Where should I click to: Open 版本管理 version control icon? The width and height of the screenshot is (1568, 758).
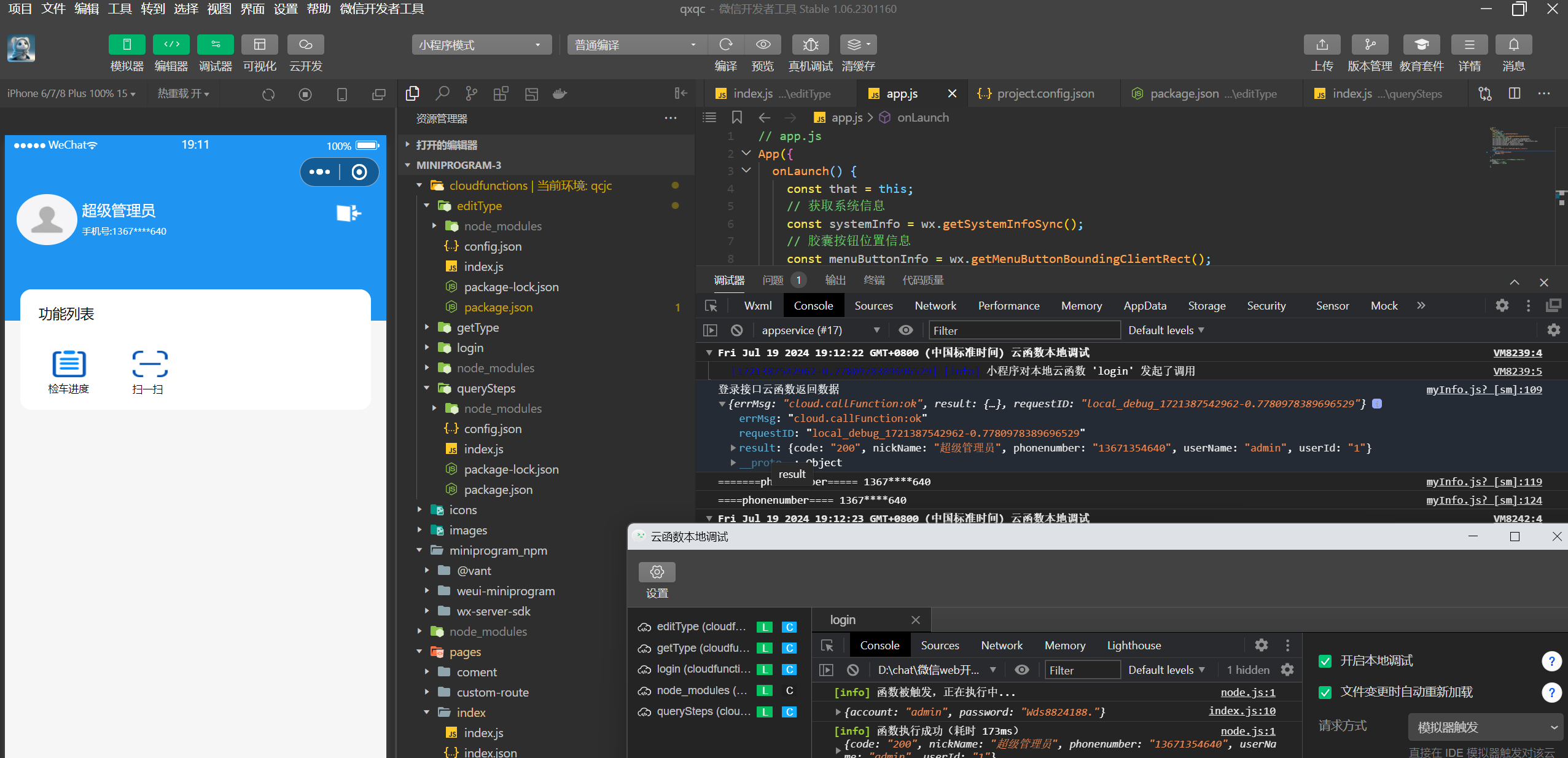click(x=1370, y=45)
